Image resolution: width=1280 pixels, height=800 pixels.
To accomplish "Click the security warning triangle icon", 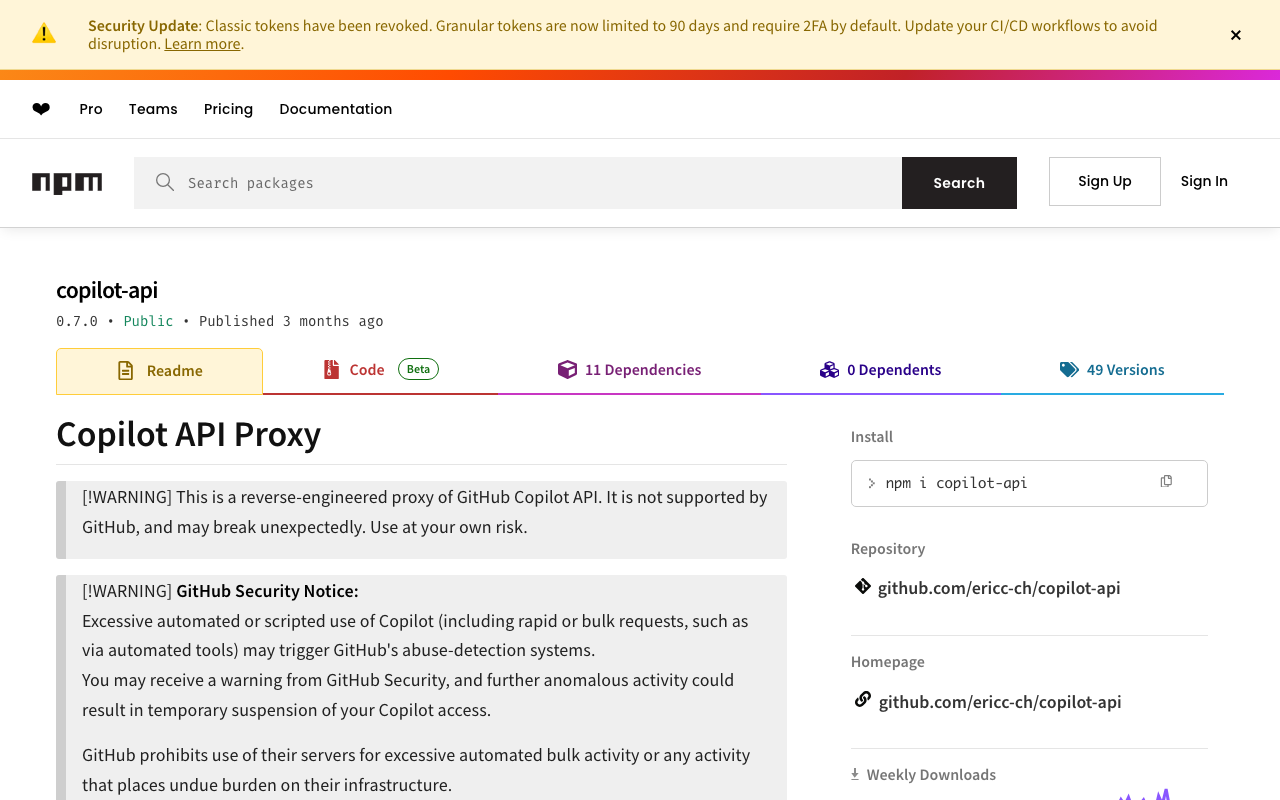I will pos(44,34).
